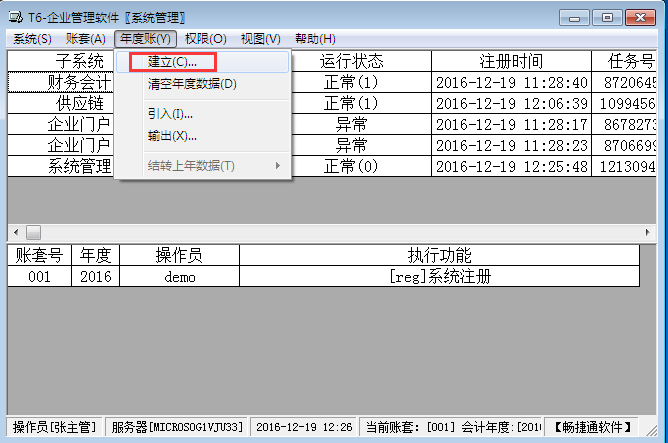668x443 pixels.
Task: Select the 系统管理 subsystem row
Action: 80,166
